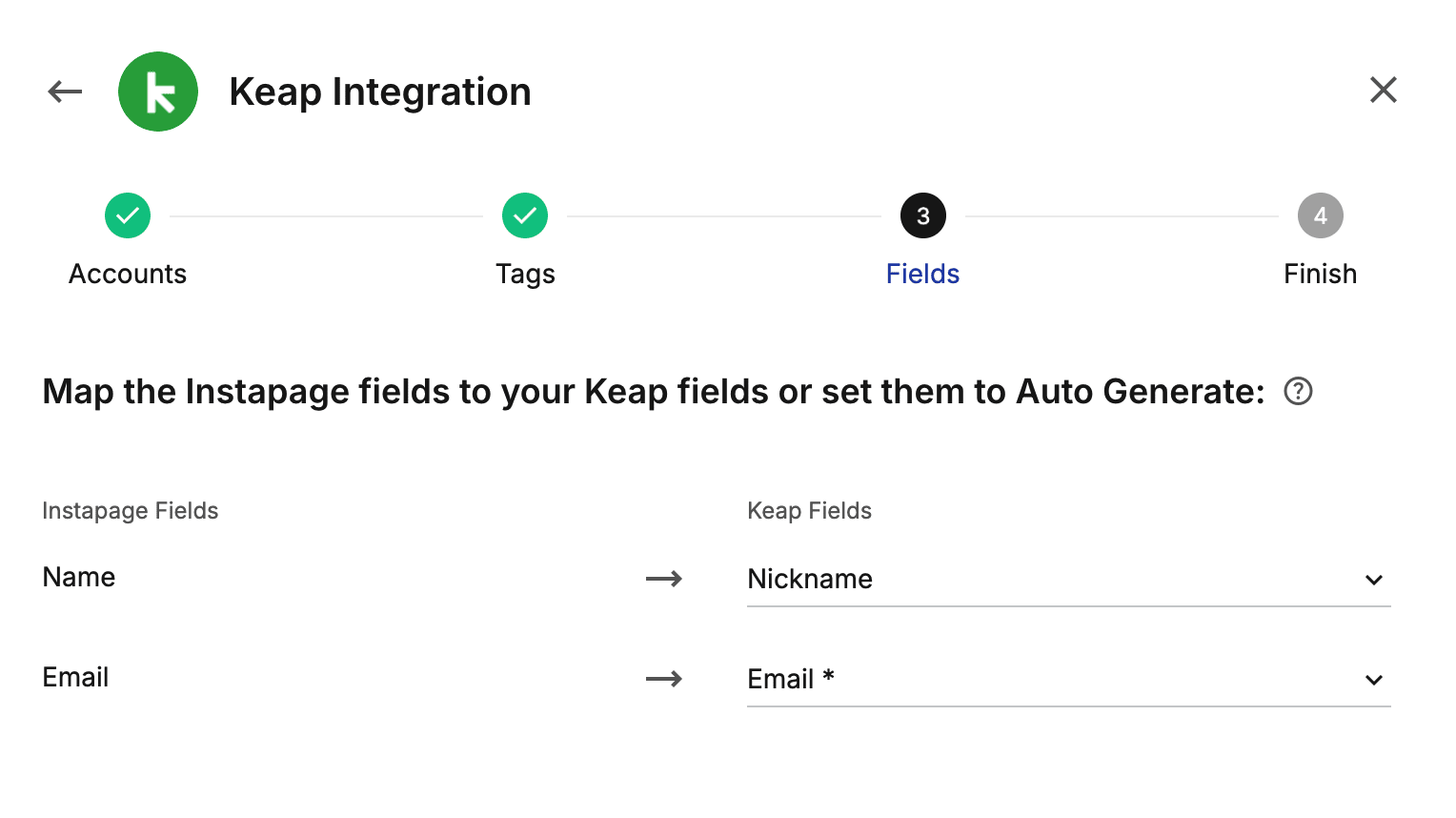Image resolution: width=1456 pixels, height=818 pixels.
Task: Click the Email Instapage field text
Action: point(75,677)
